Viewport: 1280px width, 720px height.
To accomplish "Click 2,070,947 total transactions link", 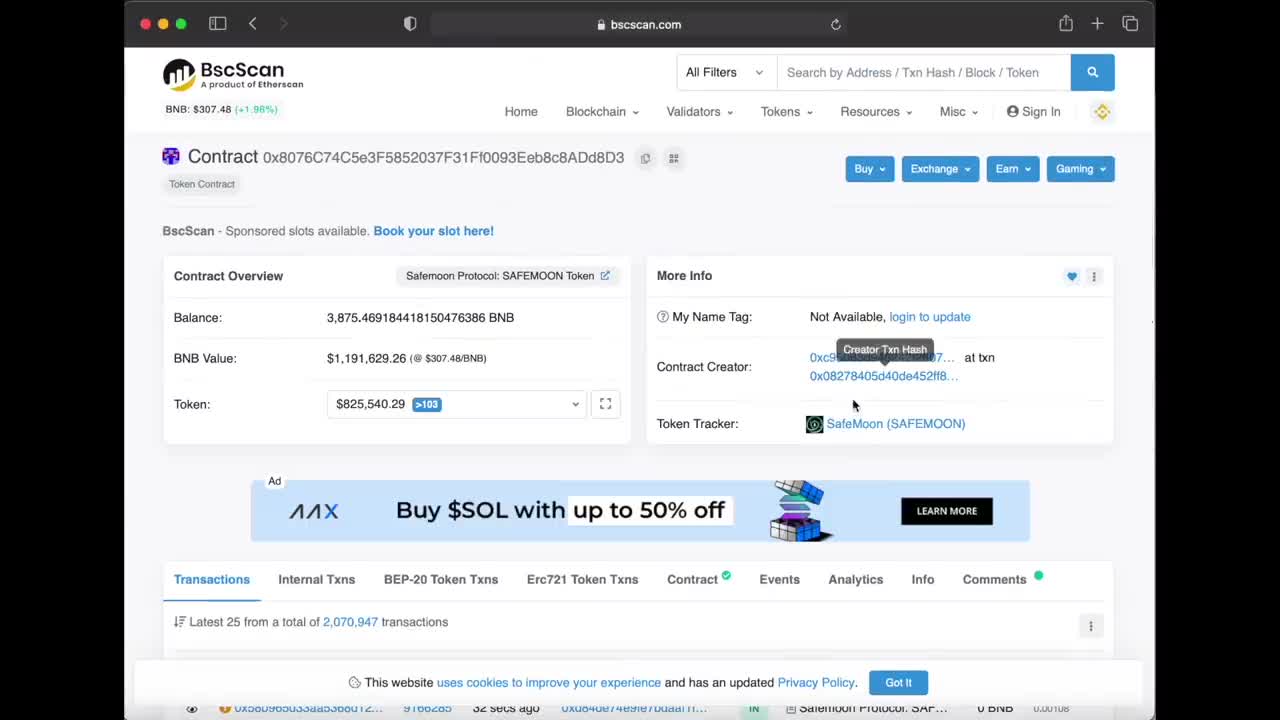I will tap(350, 622).
